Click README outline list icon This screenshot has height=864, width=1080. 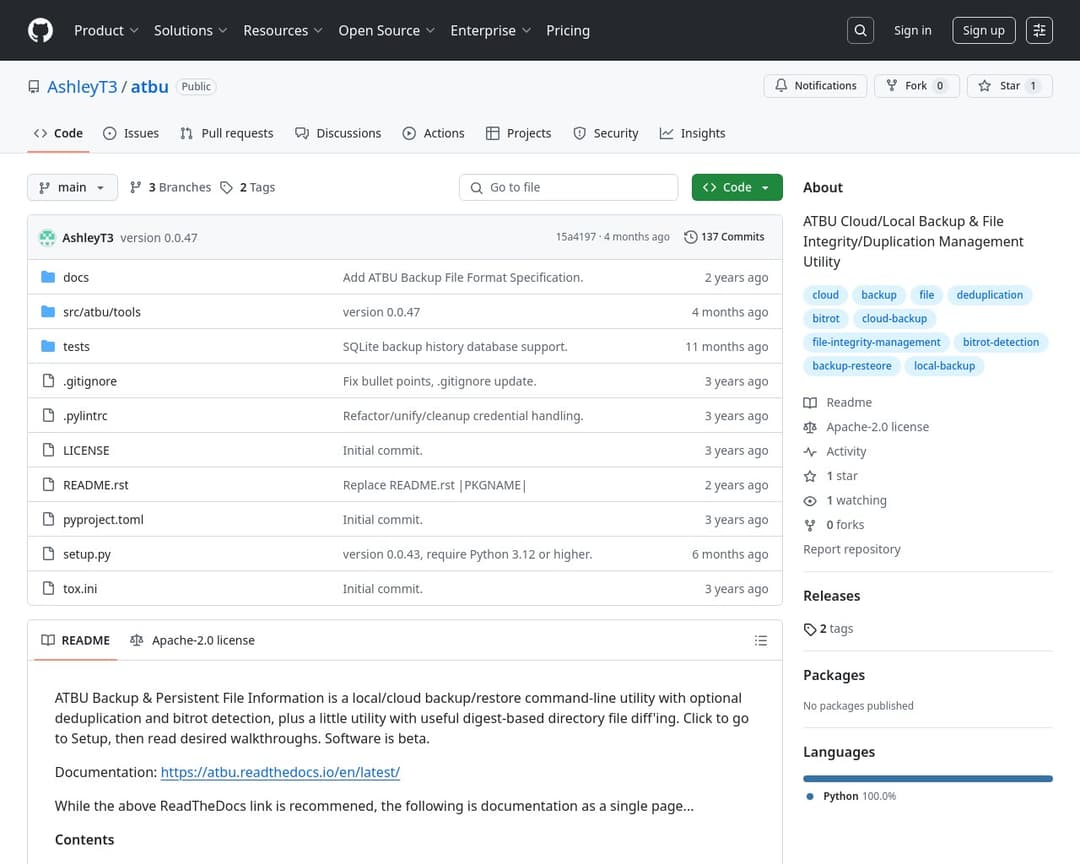pyautogui.click(x=760, y=641)
